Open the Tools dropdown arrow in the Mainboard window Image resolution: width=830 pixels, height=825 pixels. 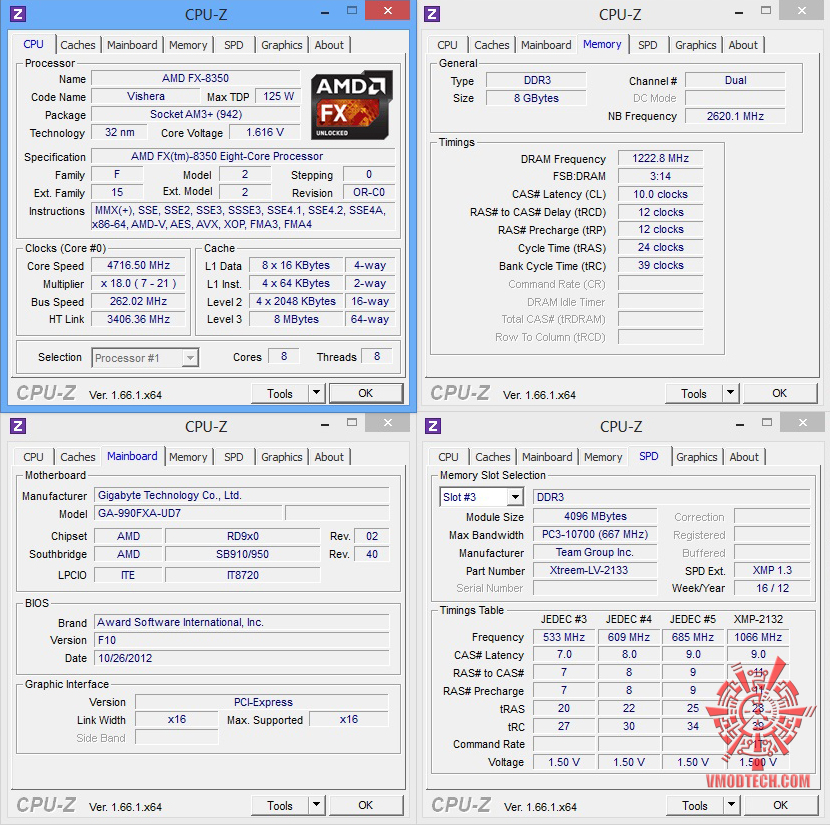317,805
